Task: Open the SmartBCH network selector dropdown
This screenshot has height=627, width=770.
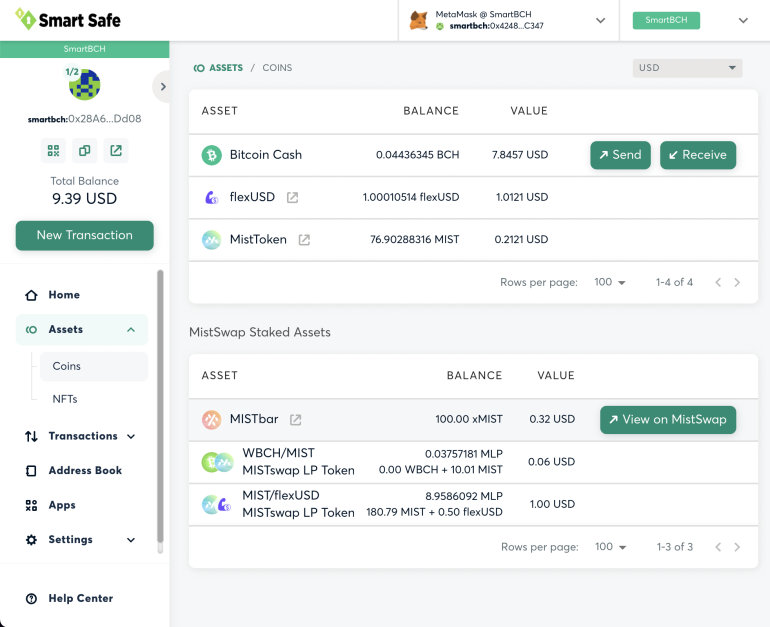Action: pos(743,20)
